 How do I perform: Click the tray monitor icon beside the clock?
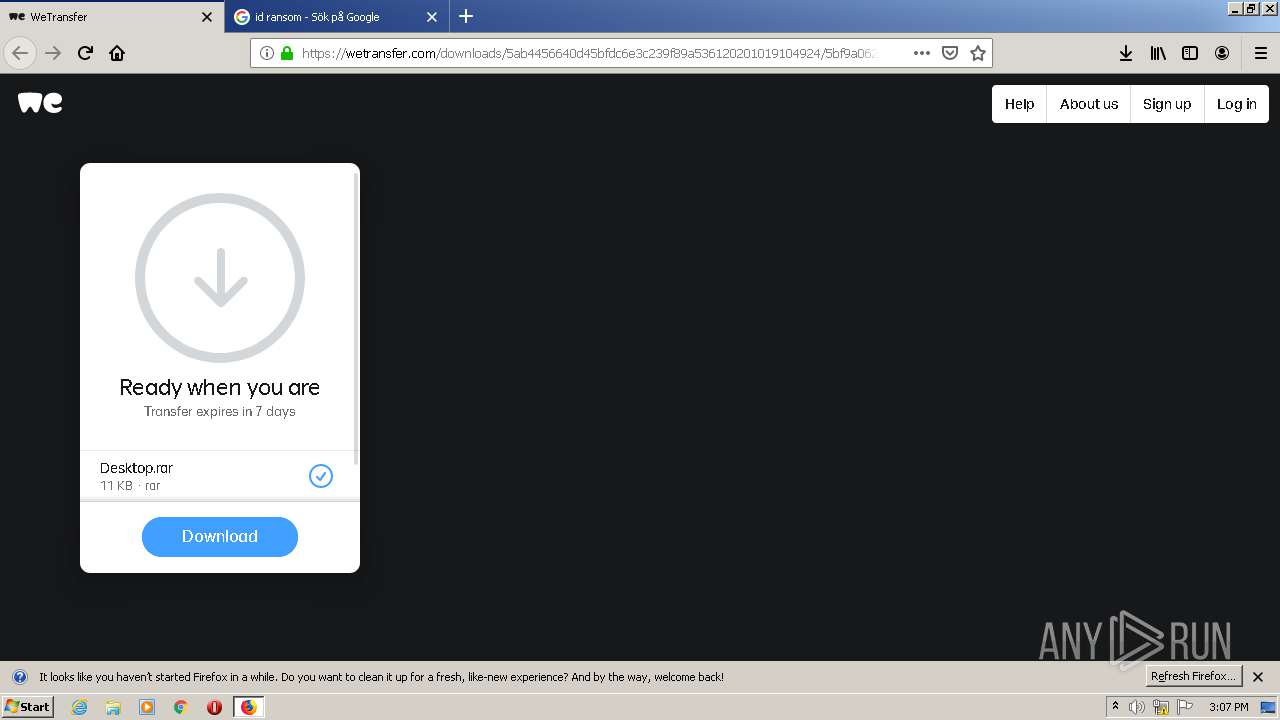1268,707
